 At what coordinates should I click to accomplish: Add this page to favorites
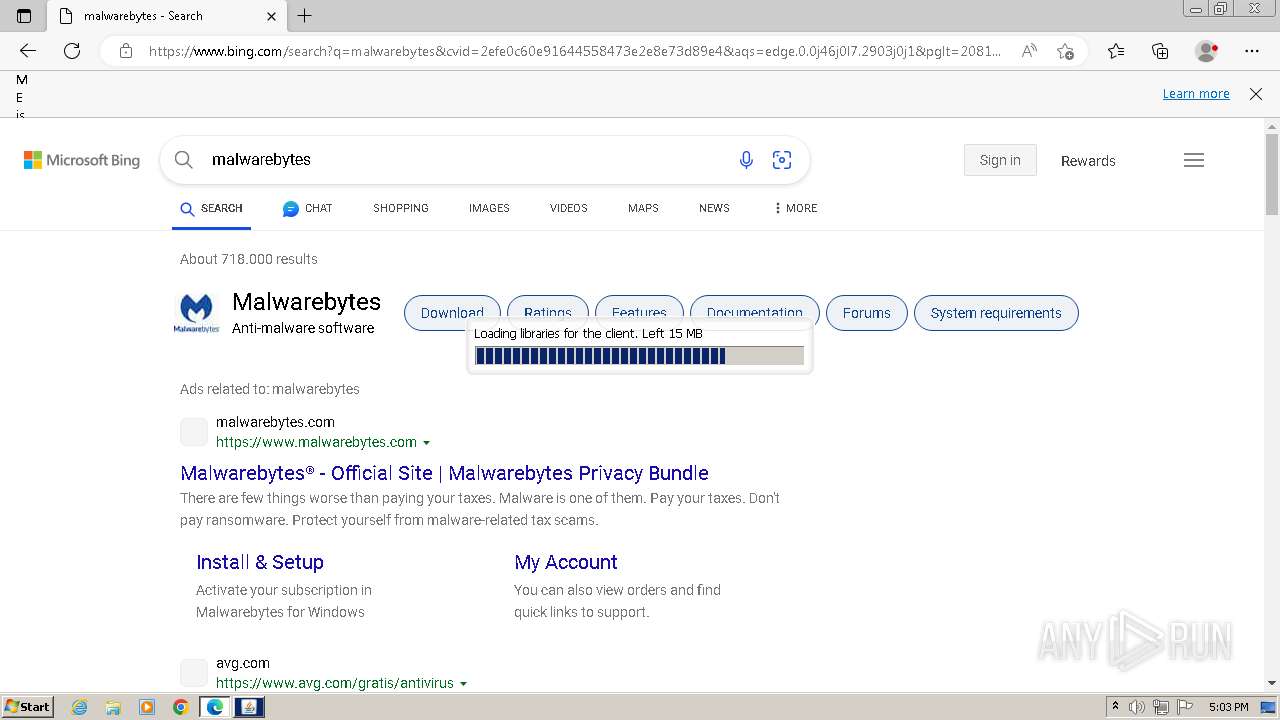(x=1065, y=51)
